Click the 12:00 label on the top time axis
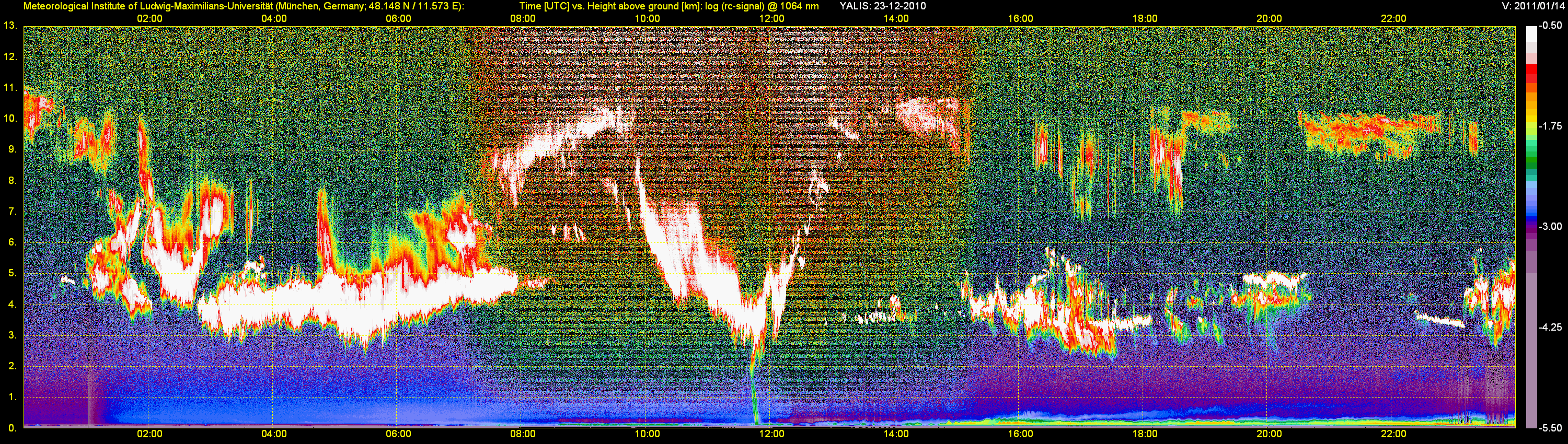 pos(772,18)
